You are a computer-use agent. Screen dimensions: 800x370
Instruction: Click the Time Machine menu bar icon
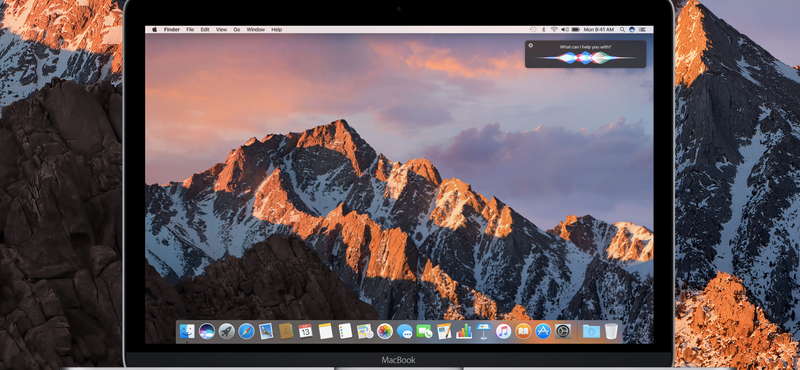[533, 30]
